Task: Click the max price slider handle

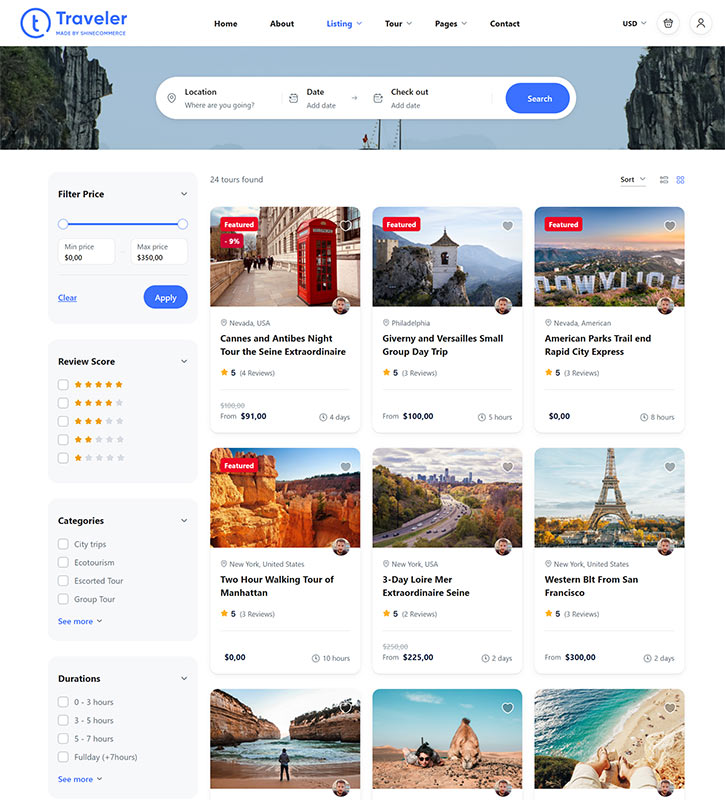Action: pyautogui.click(x=182, y=224)
